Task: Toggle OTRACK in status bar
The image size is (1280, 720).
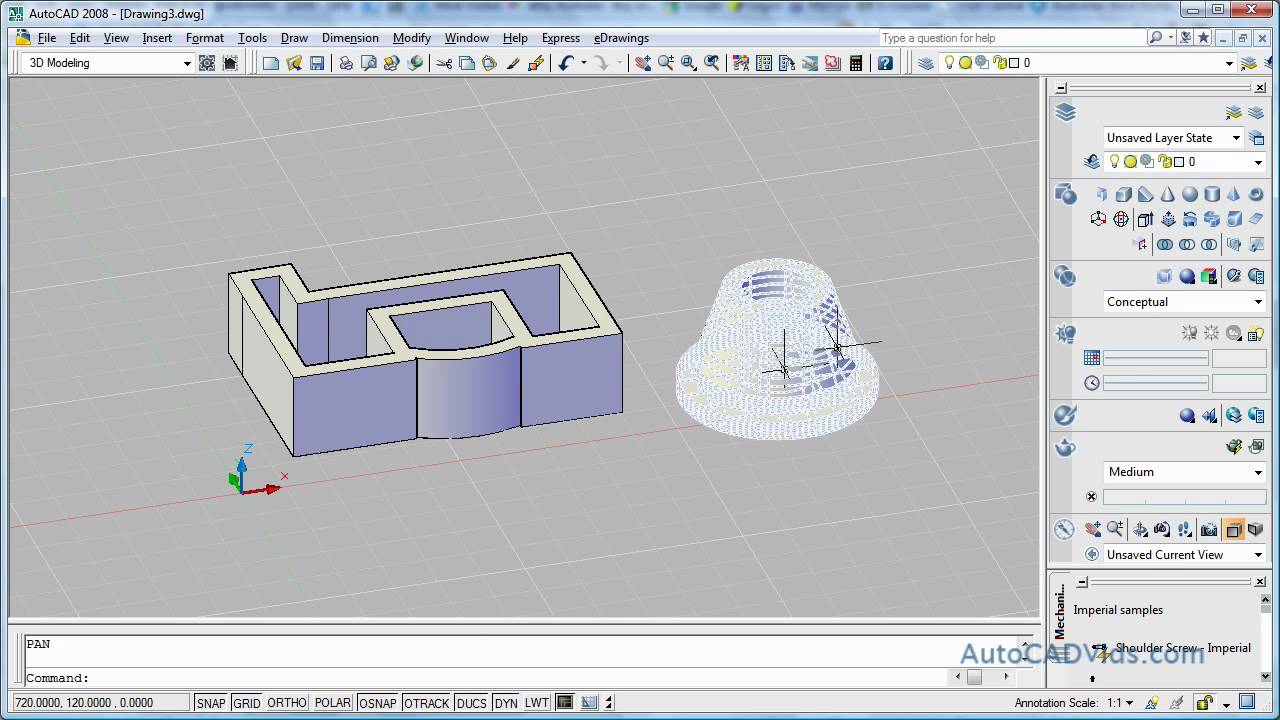Action: [427, 703]
